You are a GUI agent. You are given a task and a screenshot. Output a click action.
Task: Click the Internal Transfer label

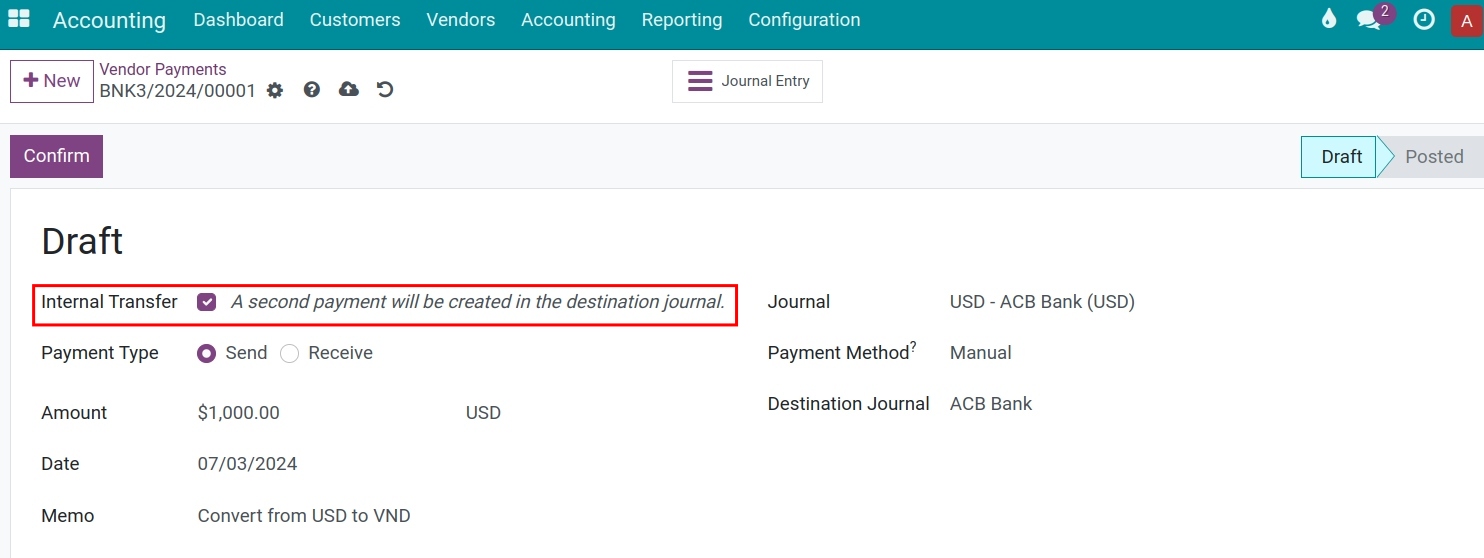click(109, 302)
